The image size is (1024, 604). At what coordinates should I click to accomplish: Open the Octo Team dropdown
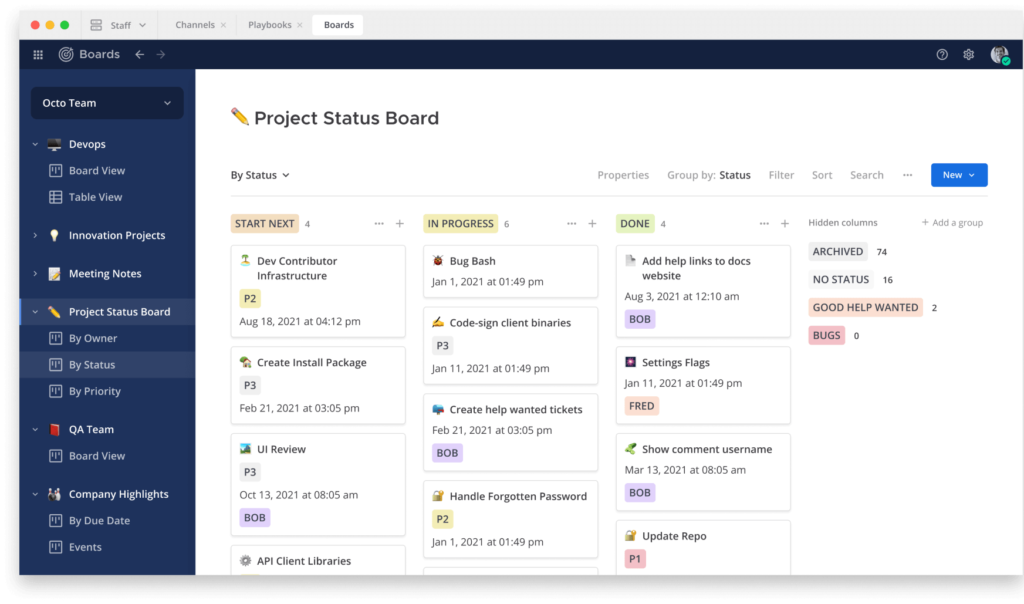[x=106, y=103]
